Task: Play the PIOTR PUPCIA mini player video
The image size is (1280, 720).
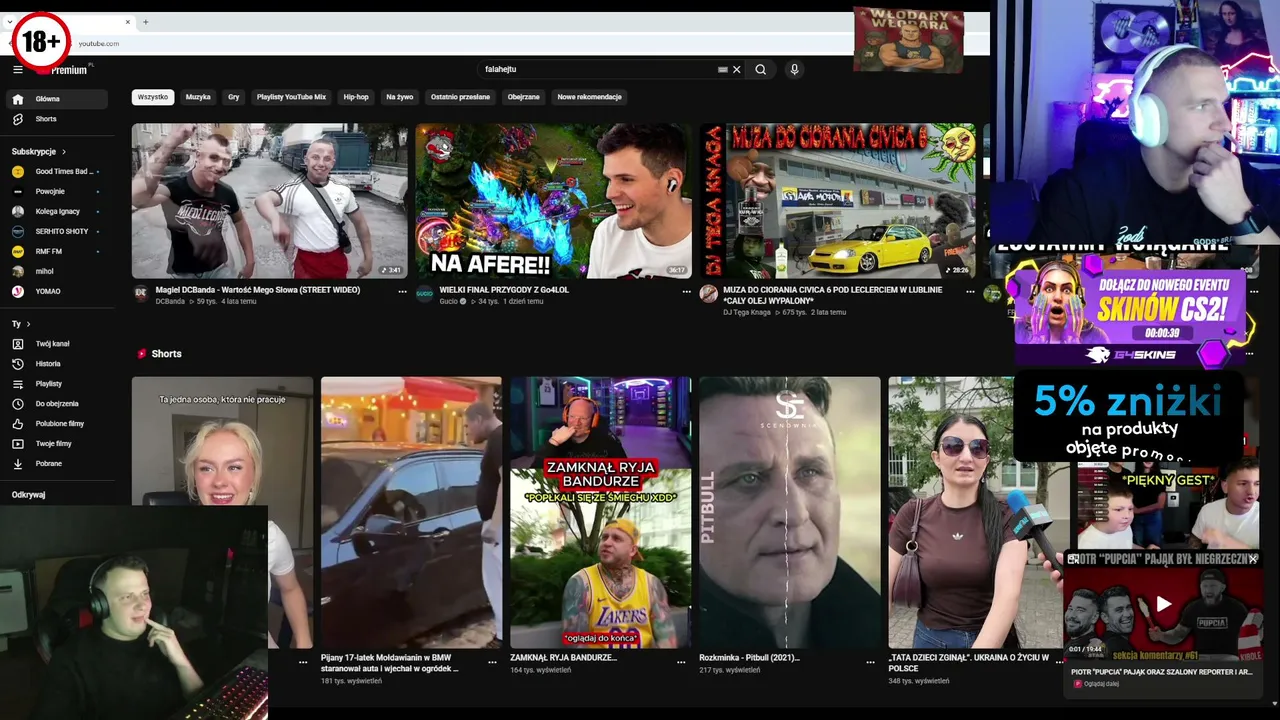Action: [x=1163, y=604]
